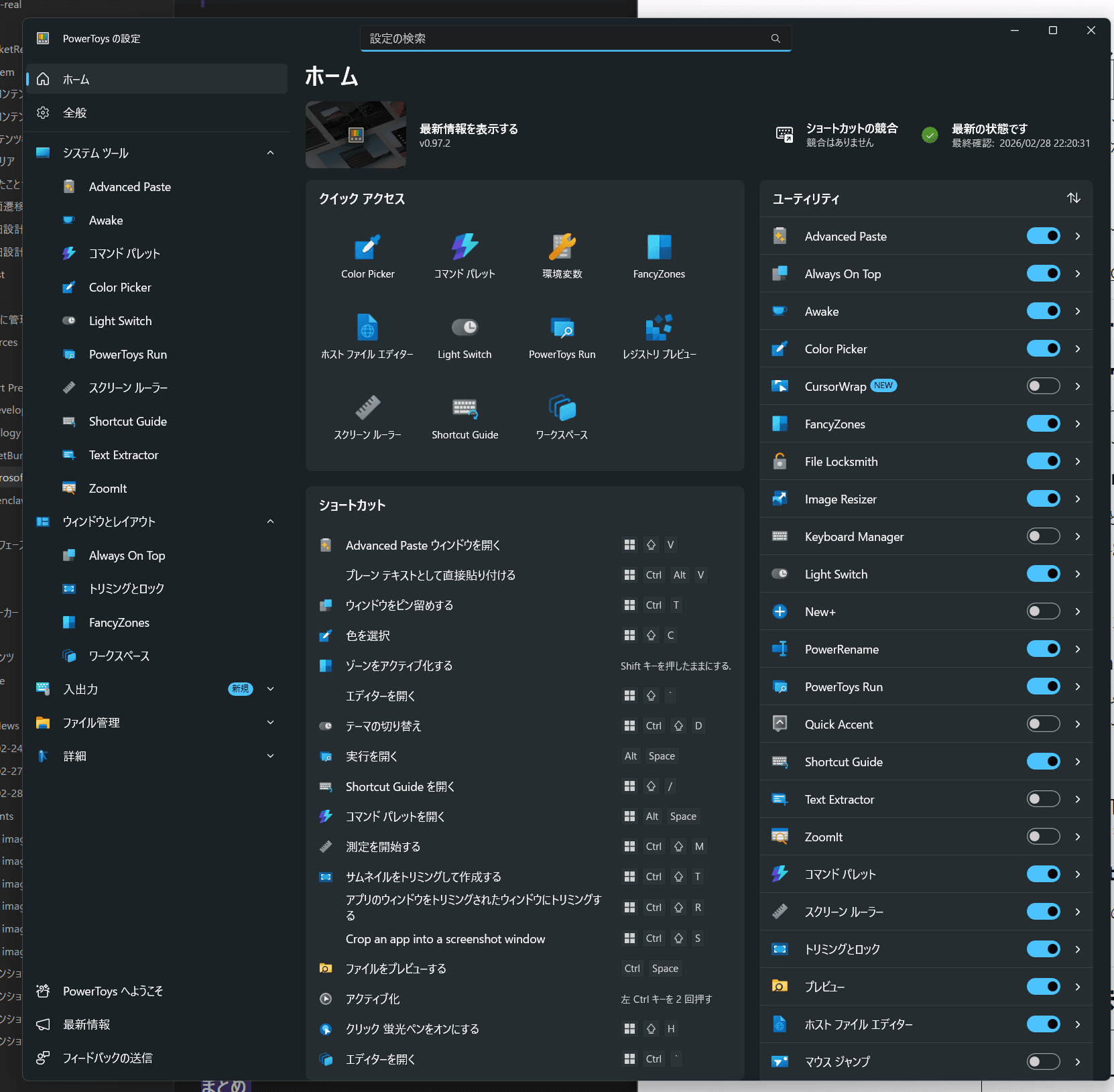Open ワークスペース in Quick Access
The width and height of the screenshot is (1114, 1092).
coord(562,416)
